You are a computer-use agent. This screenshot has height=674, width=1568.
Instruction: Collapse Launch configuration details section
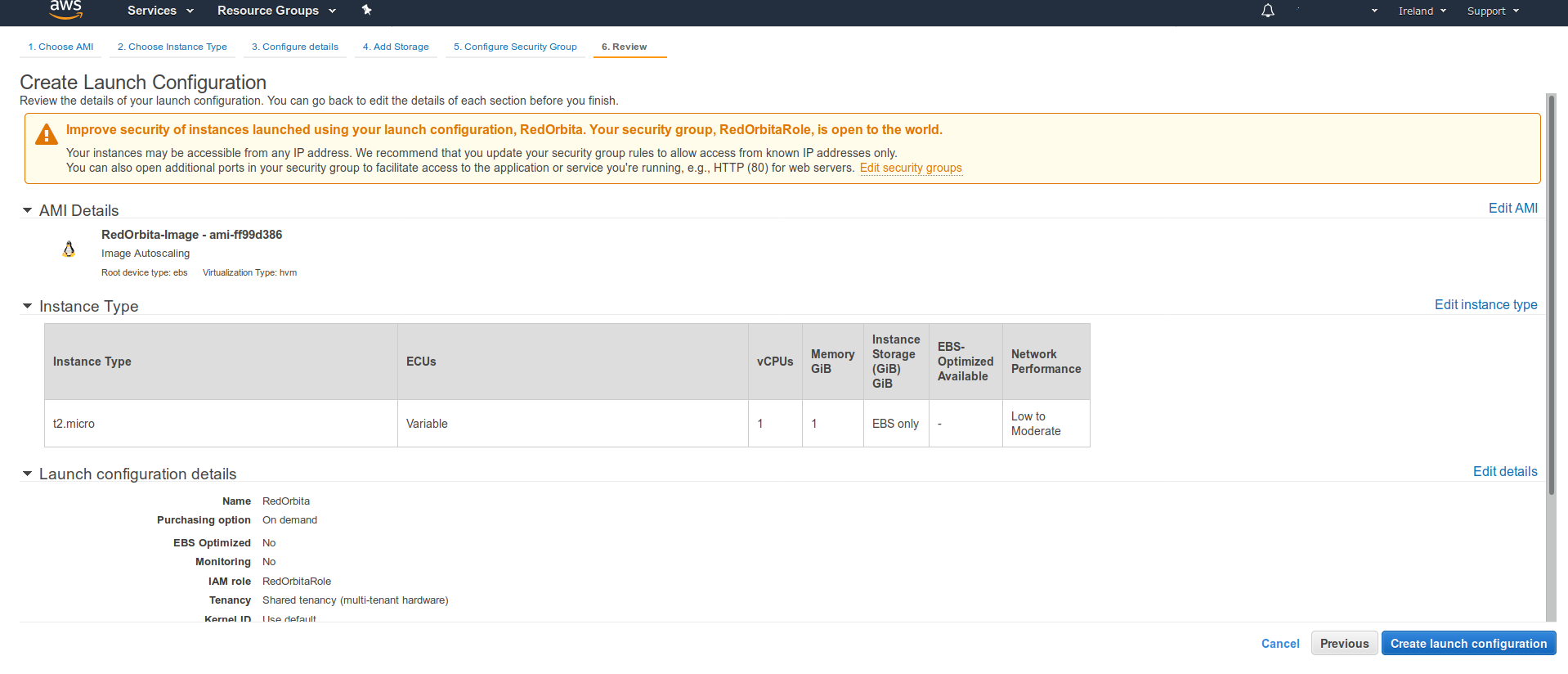click(x=27, y=474)
